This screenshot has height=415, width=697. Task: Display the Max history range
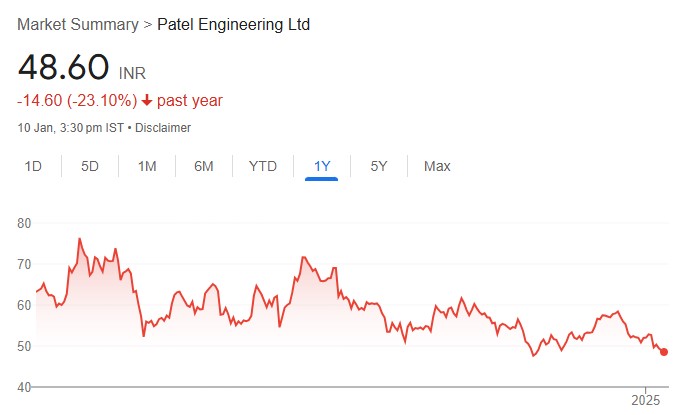coord(437,166)
